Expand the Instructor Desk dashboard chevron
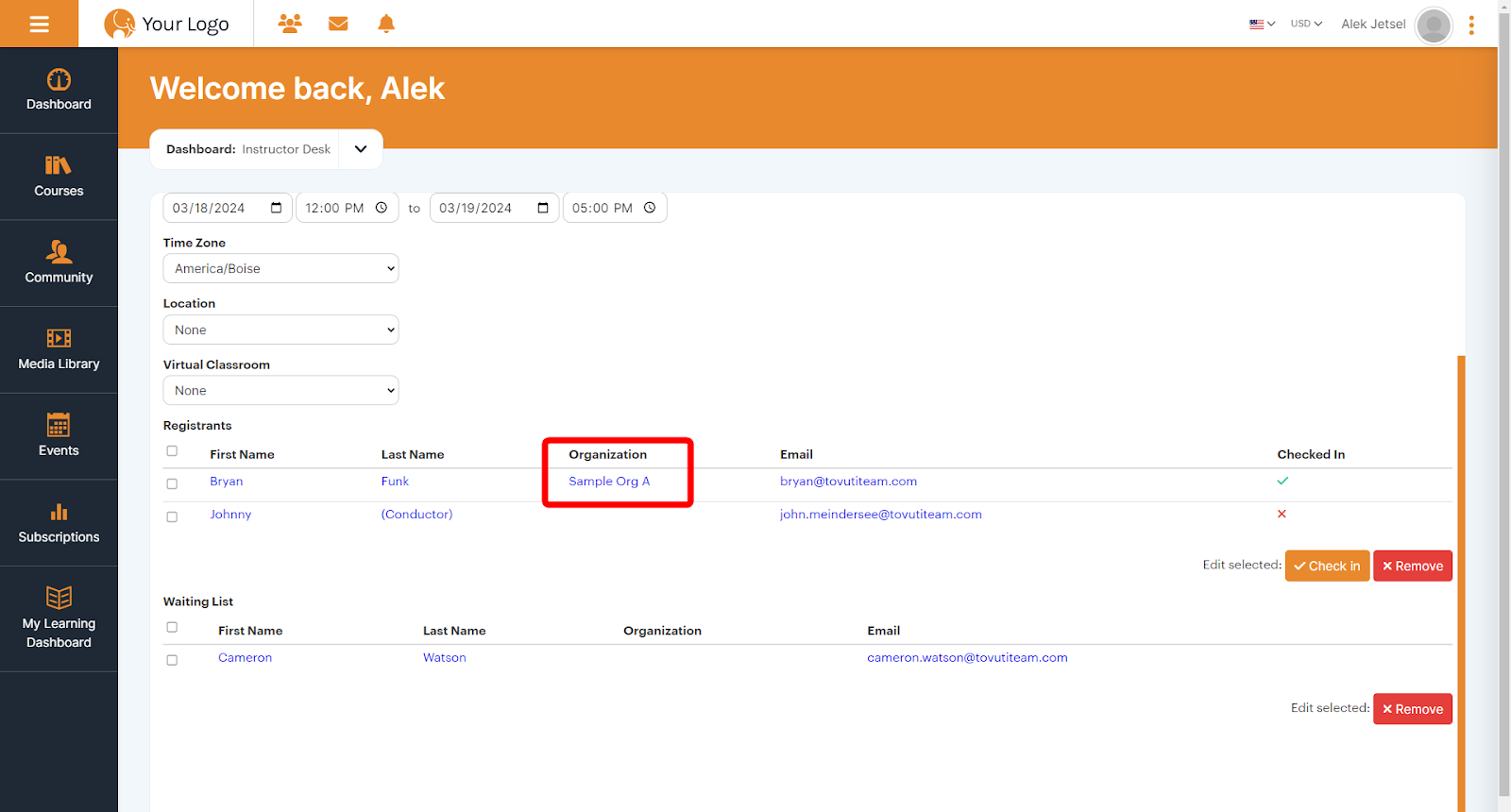The width and height of the screenshot is (1511, 812). (x=361, y=149)
